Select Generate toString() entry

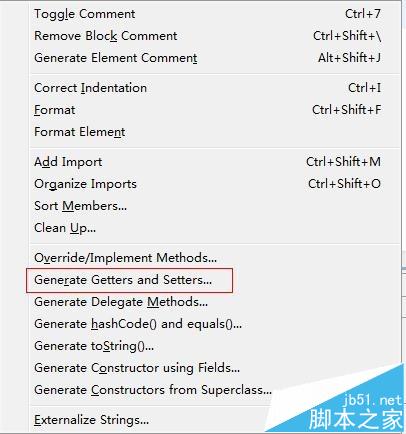215,346
